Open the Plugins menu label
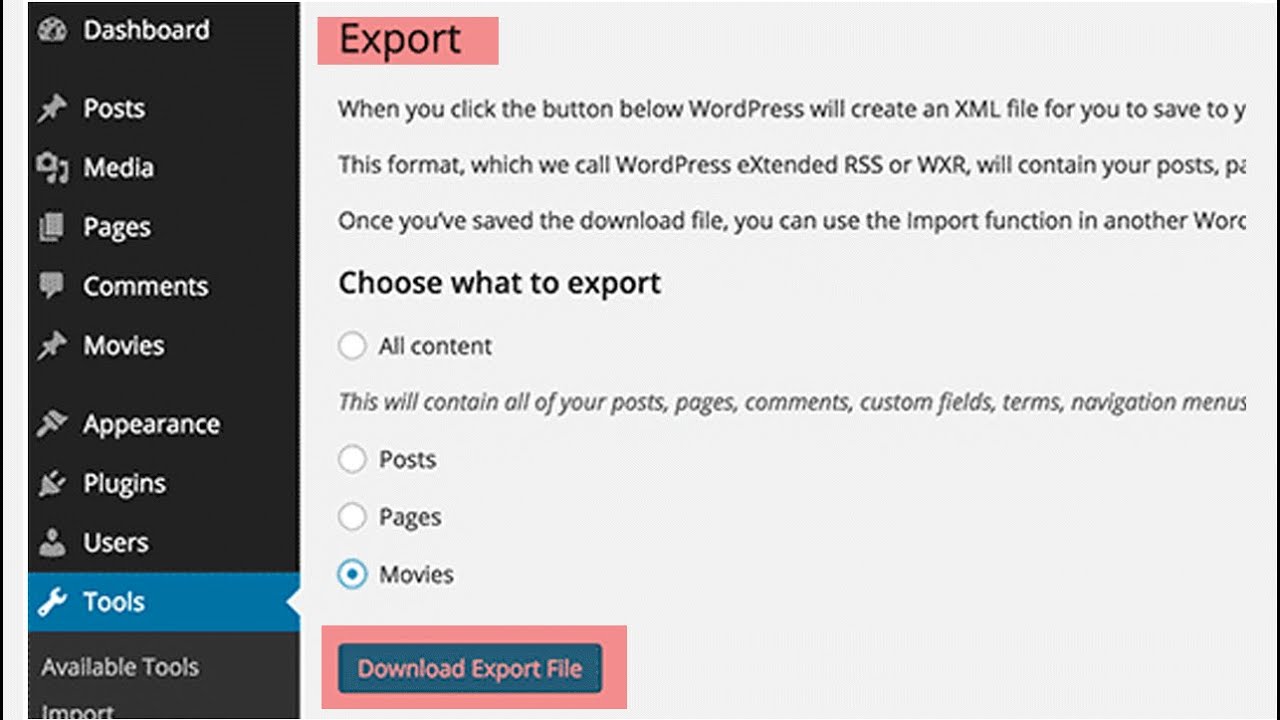The width and height of the screenshot is (1280, 720). pos(125,484)
